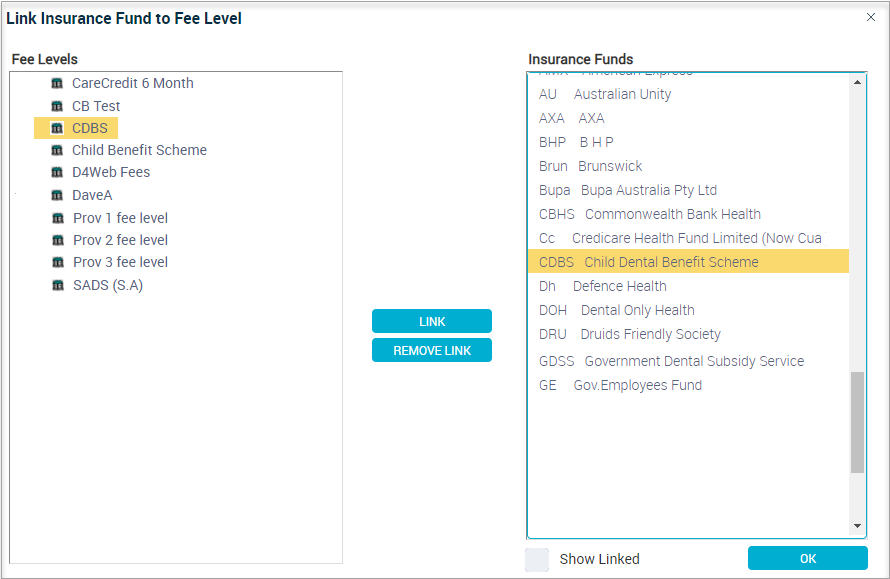Click the Child Benefit Scheme icon
This screenshot has width=890, height=579.
tap(57, 150)
